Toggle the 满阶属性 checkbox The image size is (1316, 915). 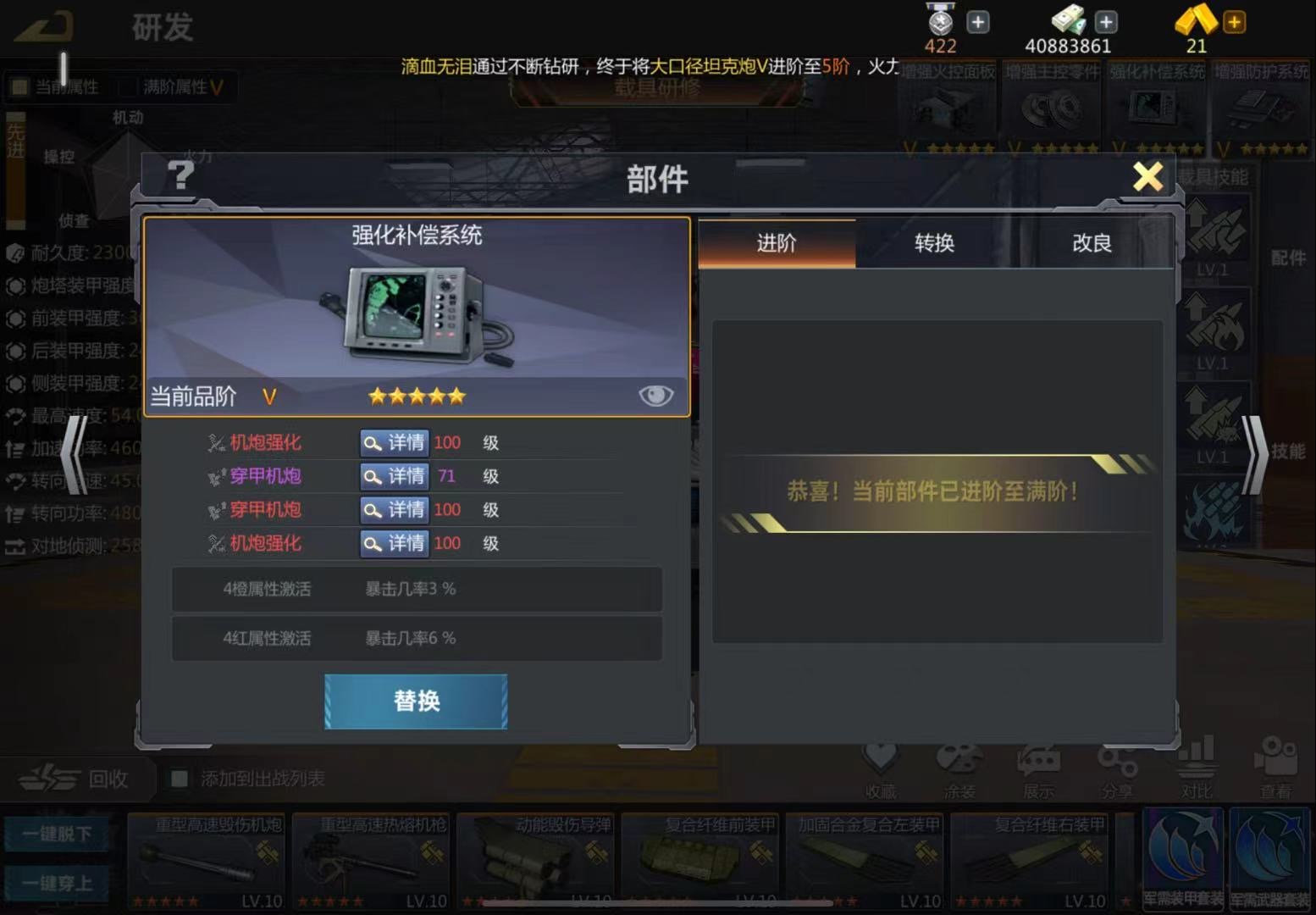pyautogui.click(x=130, y=86)
